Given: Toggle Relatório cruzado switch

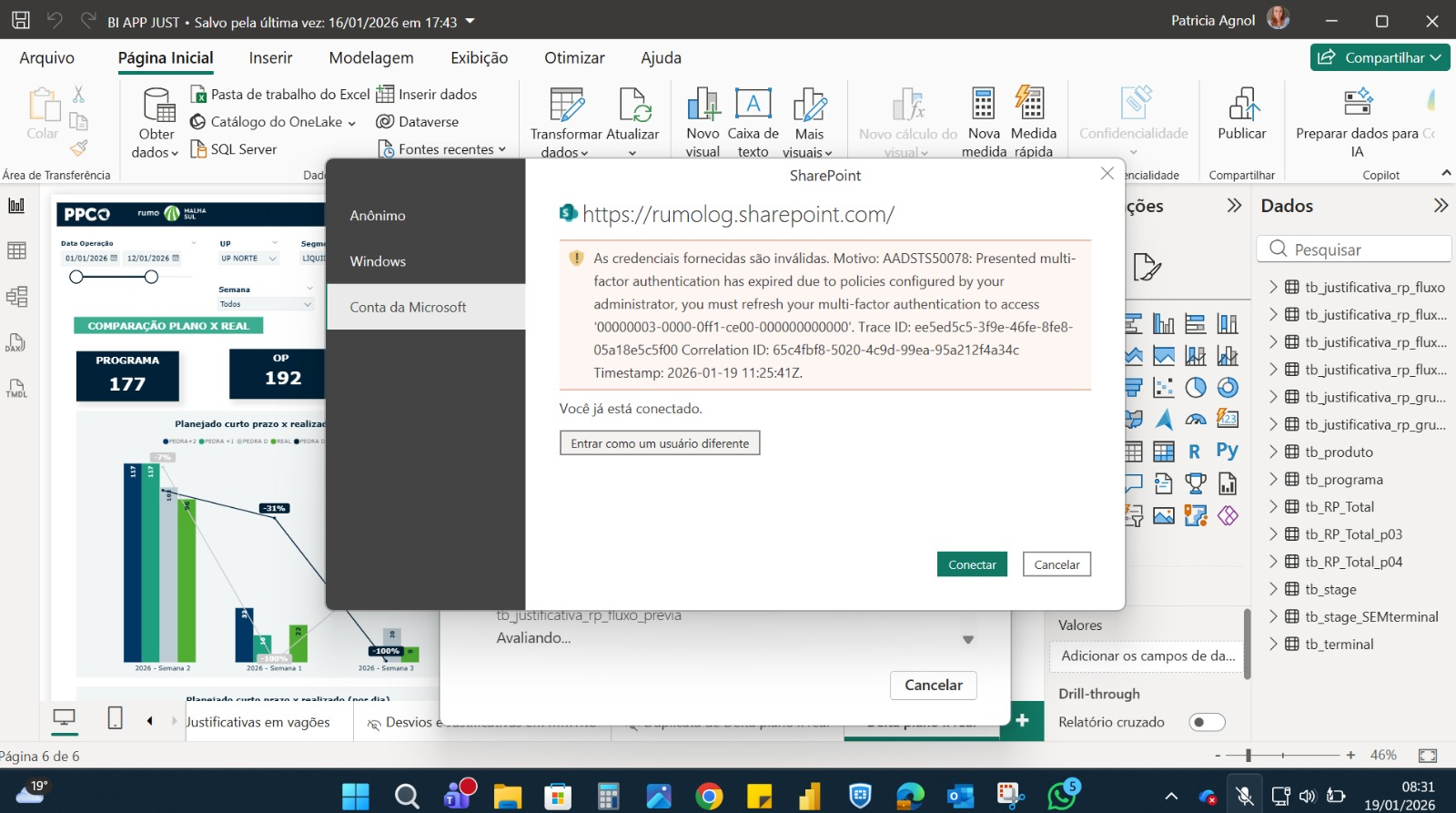Looking at the screenshot, I should [x=1207, y=722].
